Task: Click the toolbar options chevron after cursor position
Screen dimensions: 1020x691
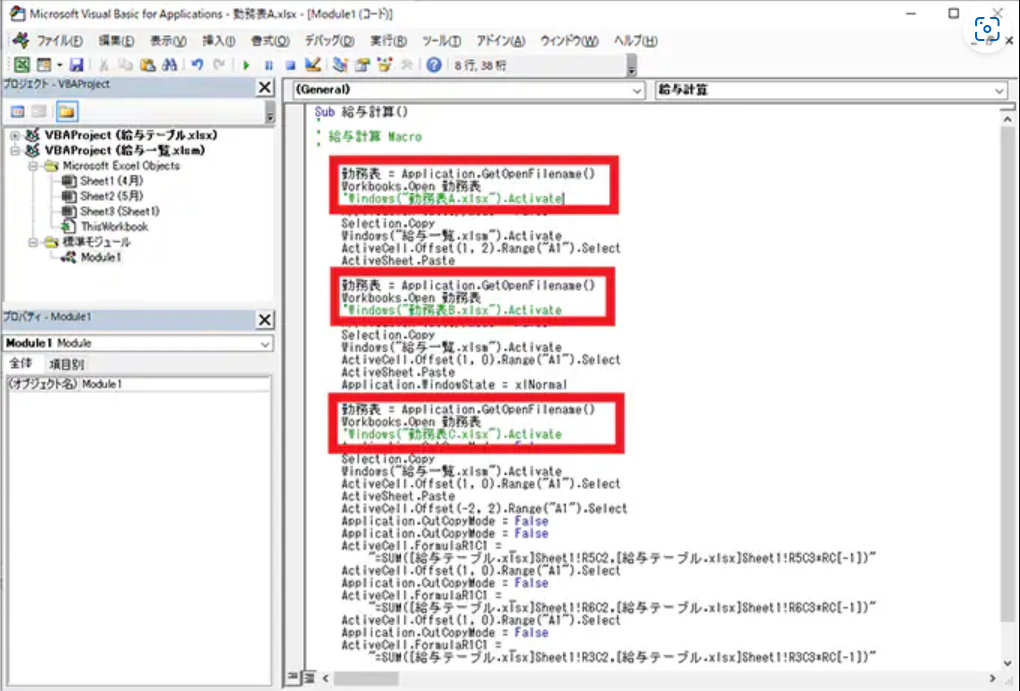Action: tap(632, 66)
